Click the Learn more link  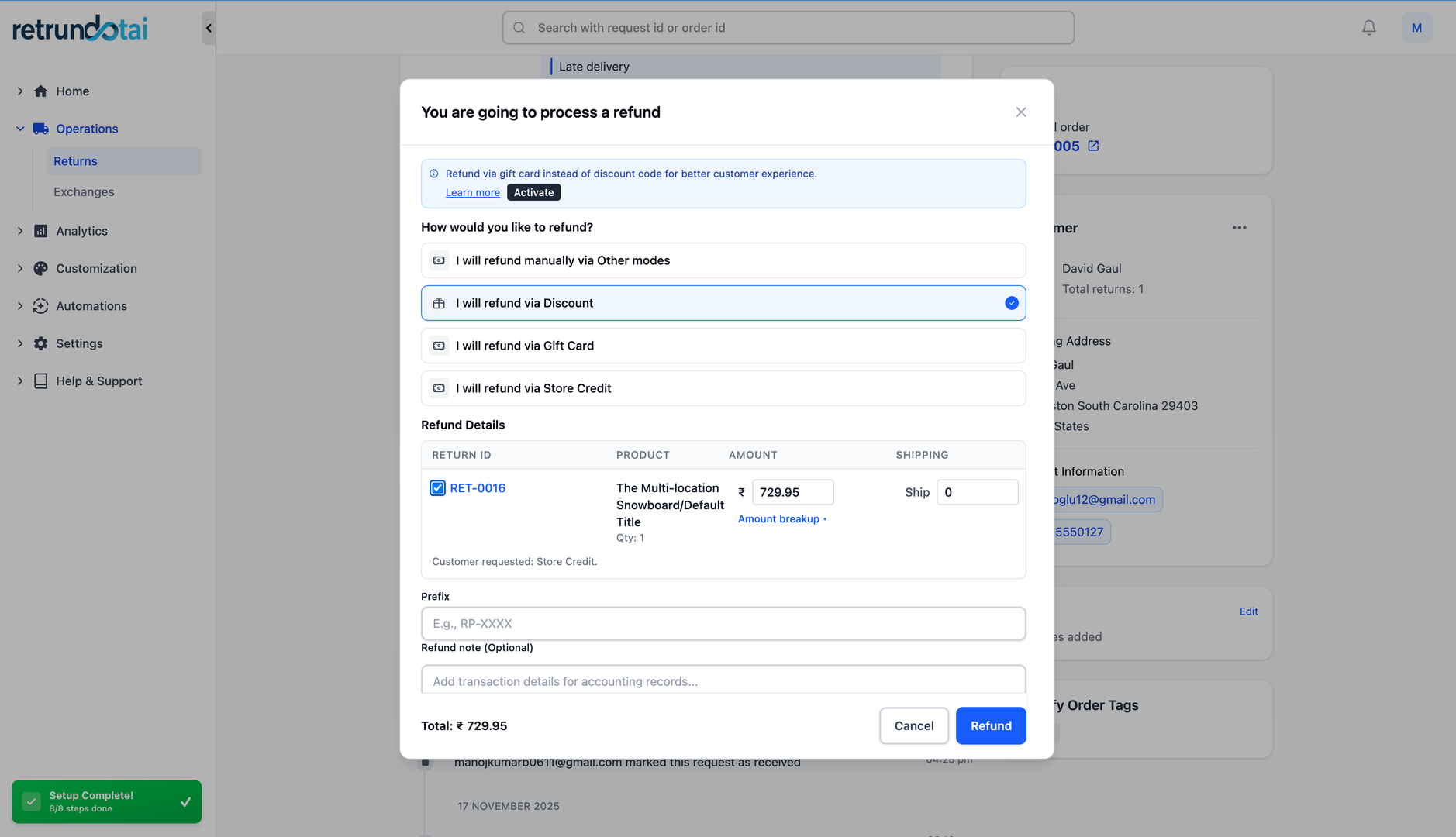[472, 193]
